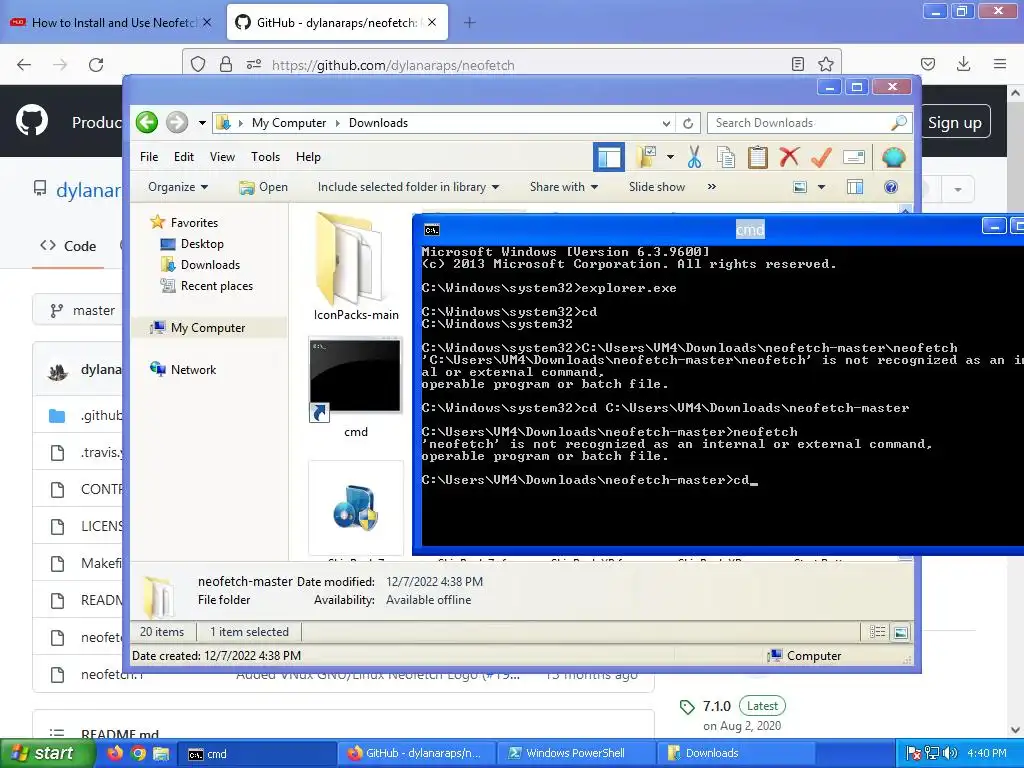This screenshot has width=1024, height=768.
Task: Click the volume speaker tray icon
Action: (950, 753)
